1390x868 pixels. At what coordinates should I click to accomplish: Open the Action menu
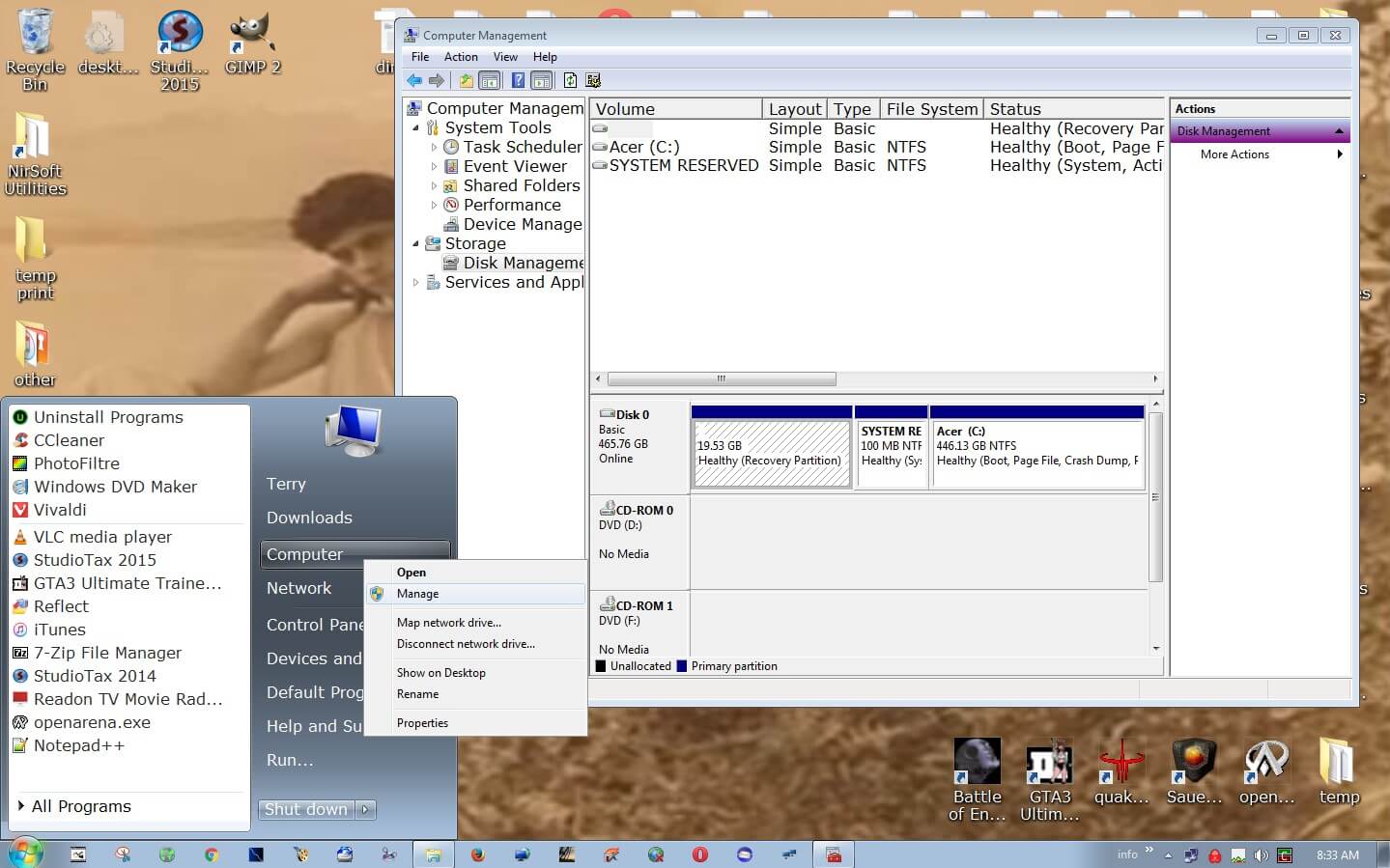[461, 57]
